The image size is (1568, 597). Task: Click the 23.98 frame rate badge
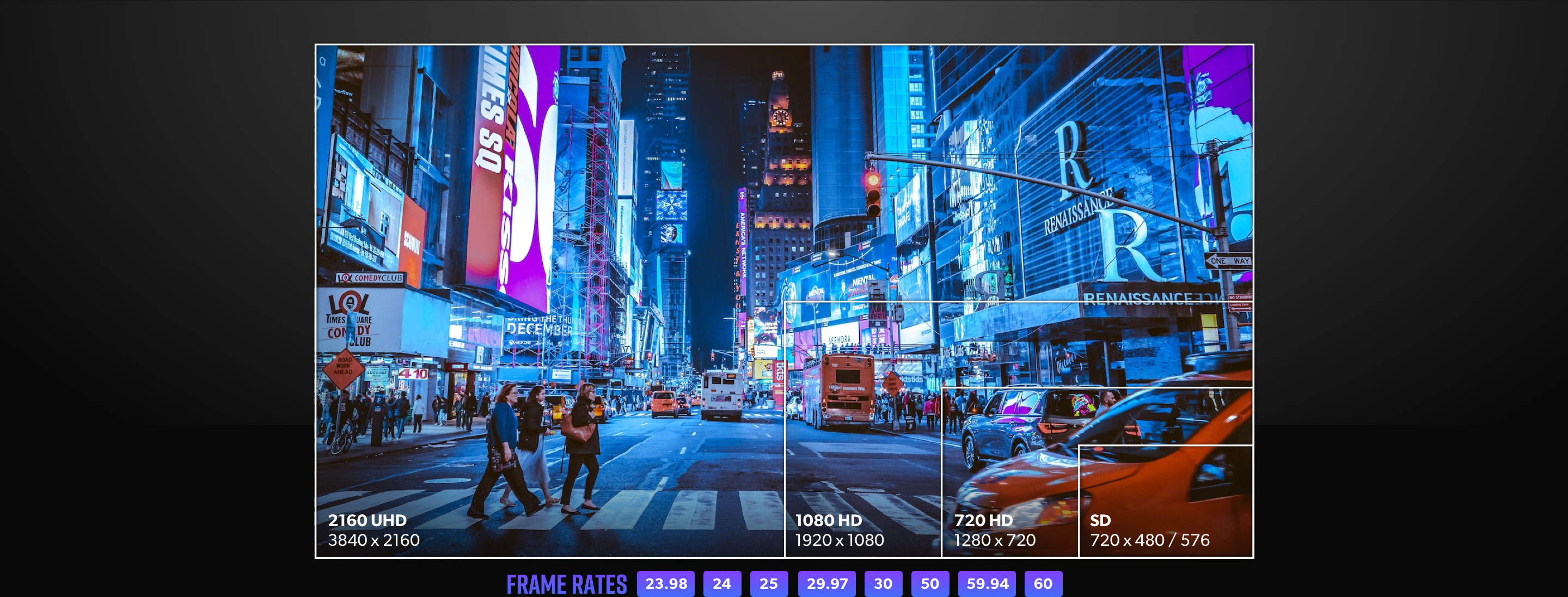(666, 583)
